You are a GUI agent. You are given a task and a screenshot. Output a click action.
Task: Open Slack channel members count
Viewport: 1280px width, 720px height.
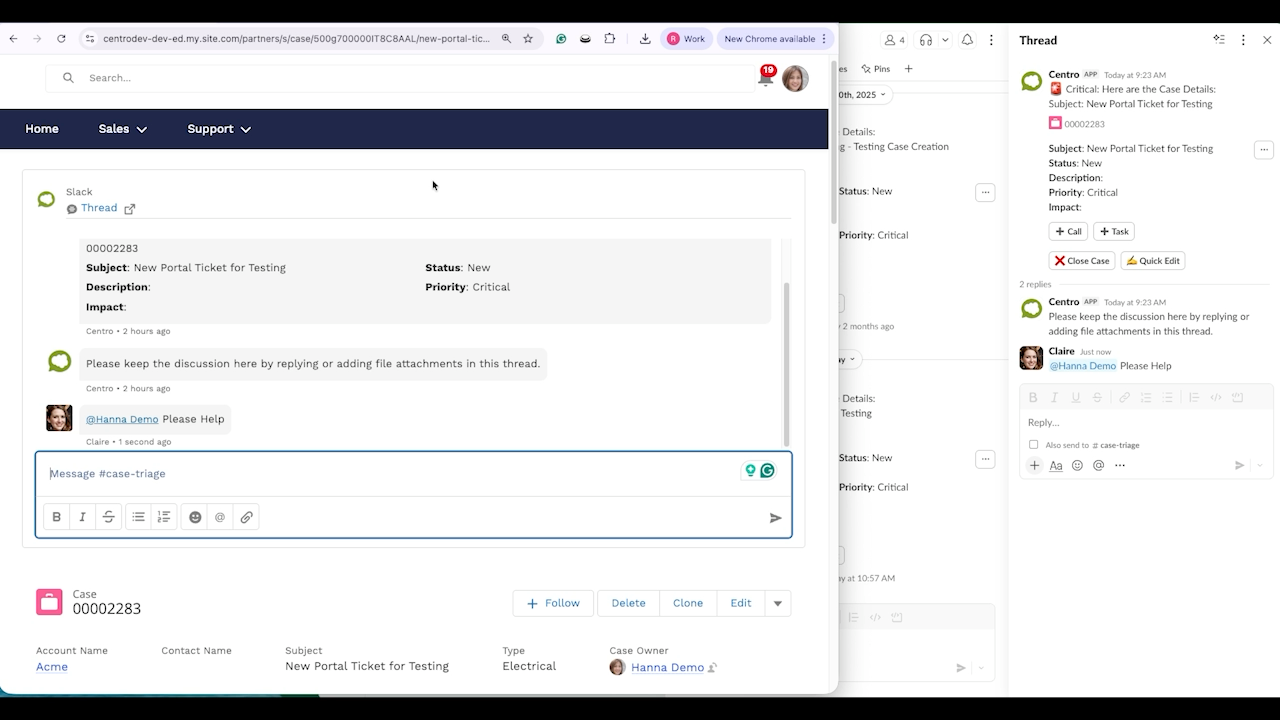point(894,40)
